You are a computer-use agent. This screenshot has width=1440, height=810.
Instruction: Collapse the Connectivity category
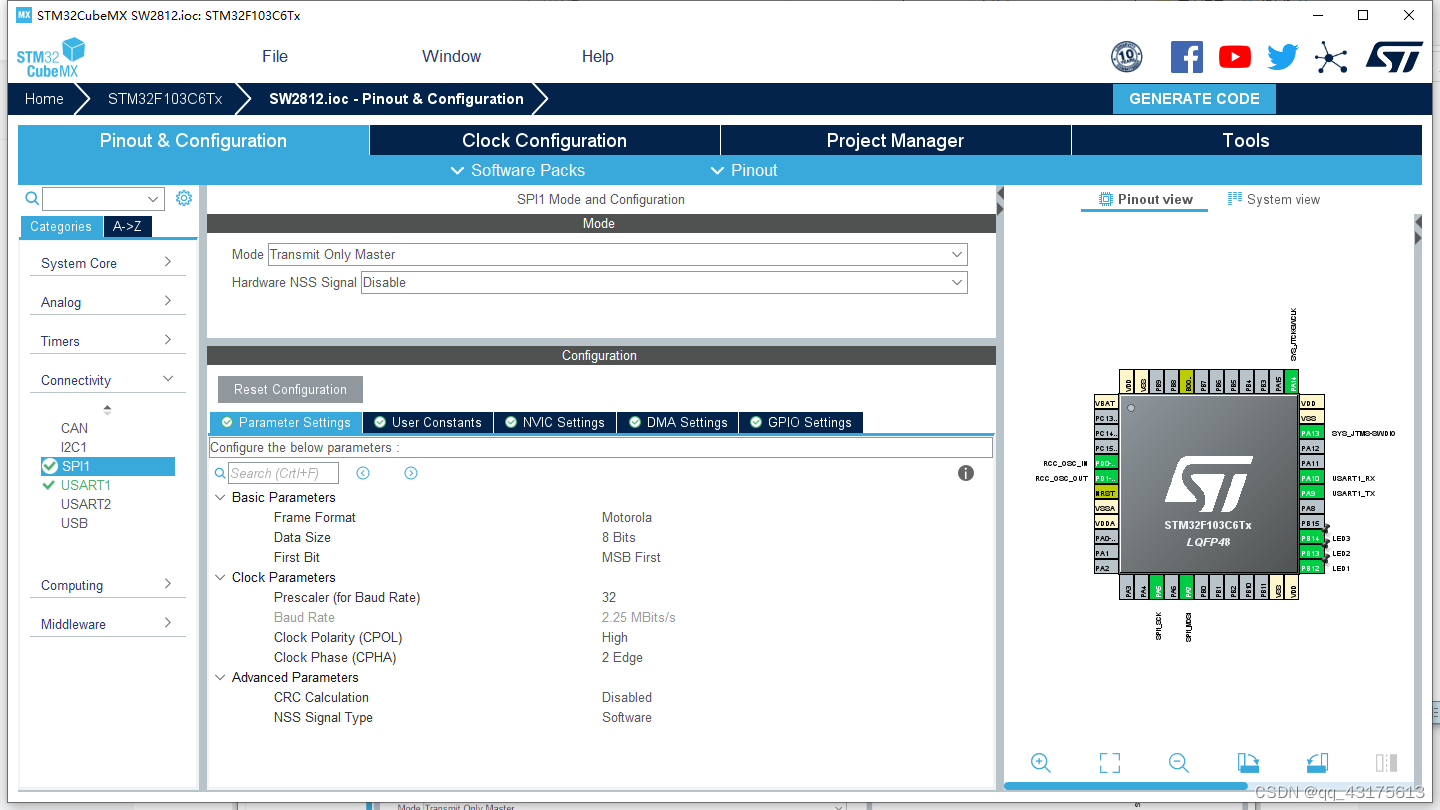pos(107,380)
